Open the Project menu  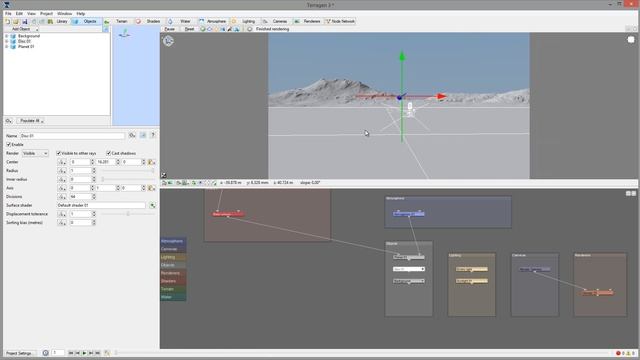pyautogui.click(x=46, y=13)
